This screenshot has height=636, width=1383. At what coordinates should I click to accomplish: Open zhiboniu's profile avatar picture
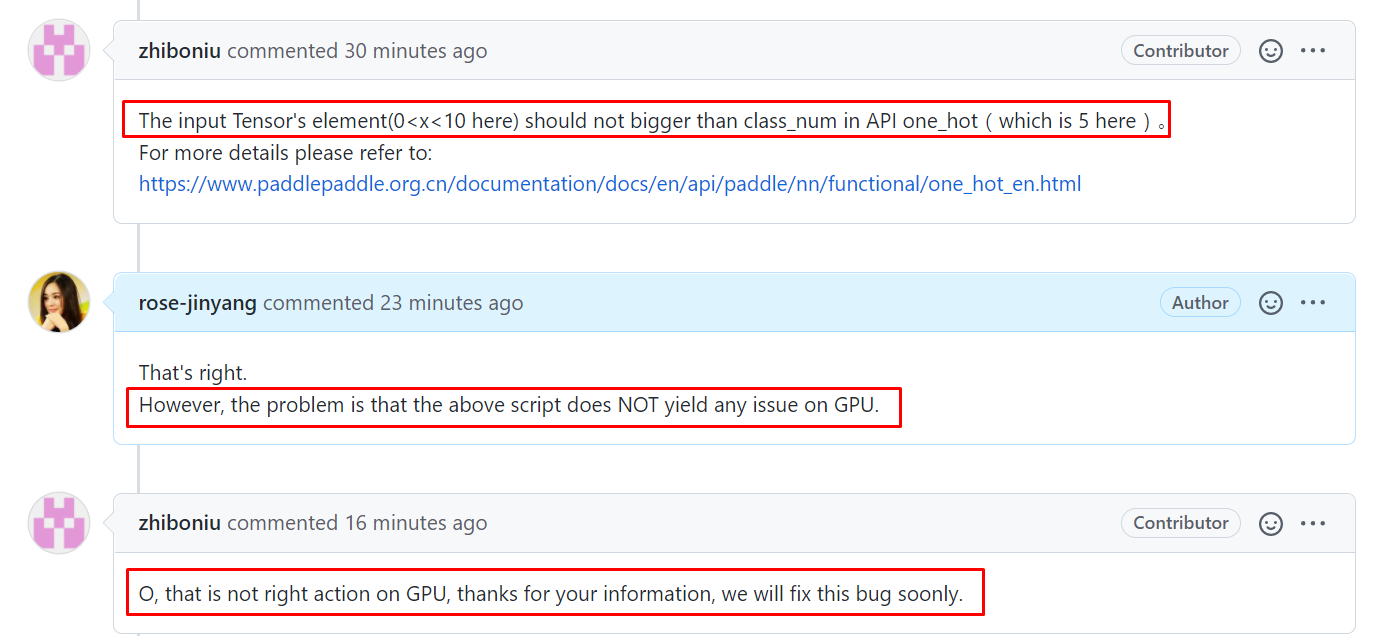coord(58,49)
